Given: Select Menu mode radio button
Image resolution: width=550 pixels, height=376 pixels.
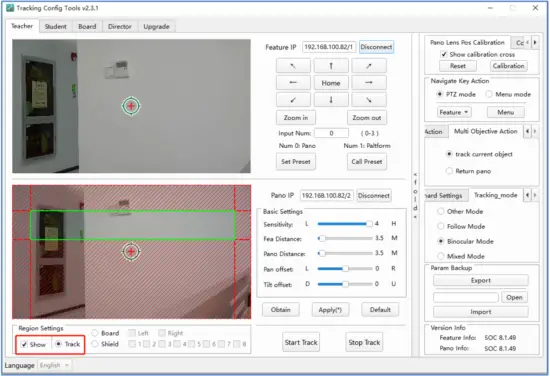Looking at the screenshot, I should (489, 94).
